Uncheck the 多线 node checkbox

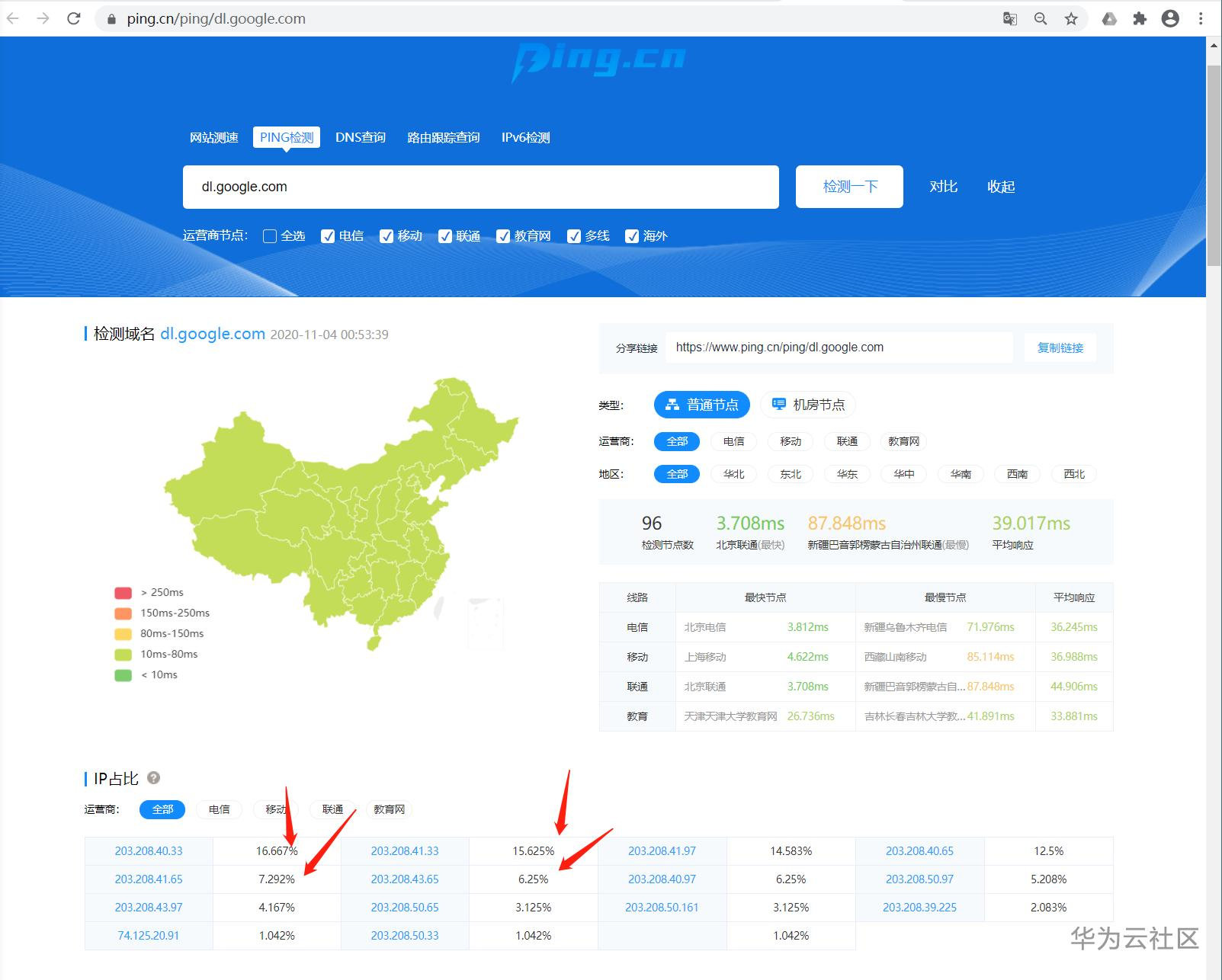click(x=574, y=236)
